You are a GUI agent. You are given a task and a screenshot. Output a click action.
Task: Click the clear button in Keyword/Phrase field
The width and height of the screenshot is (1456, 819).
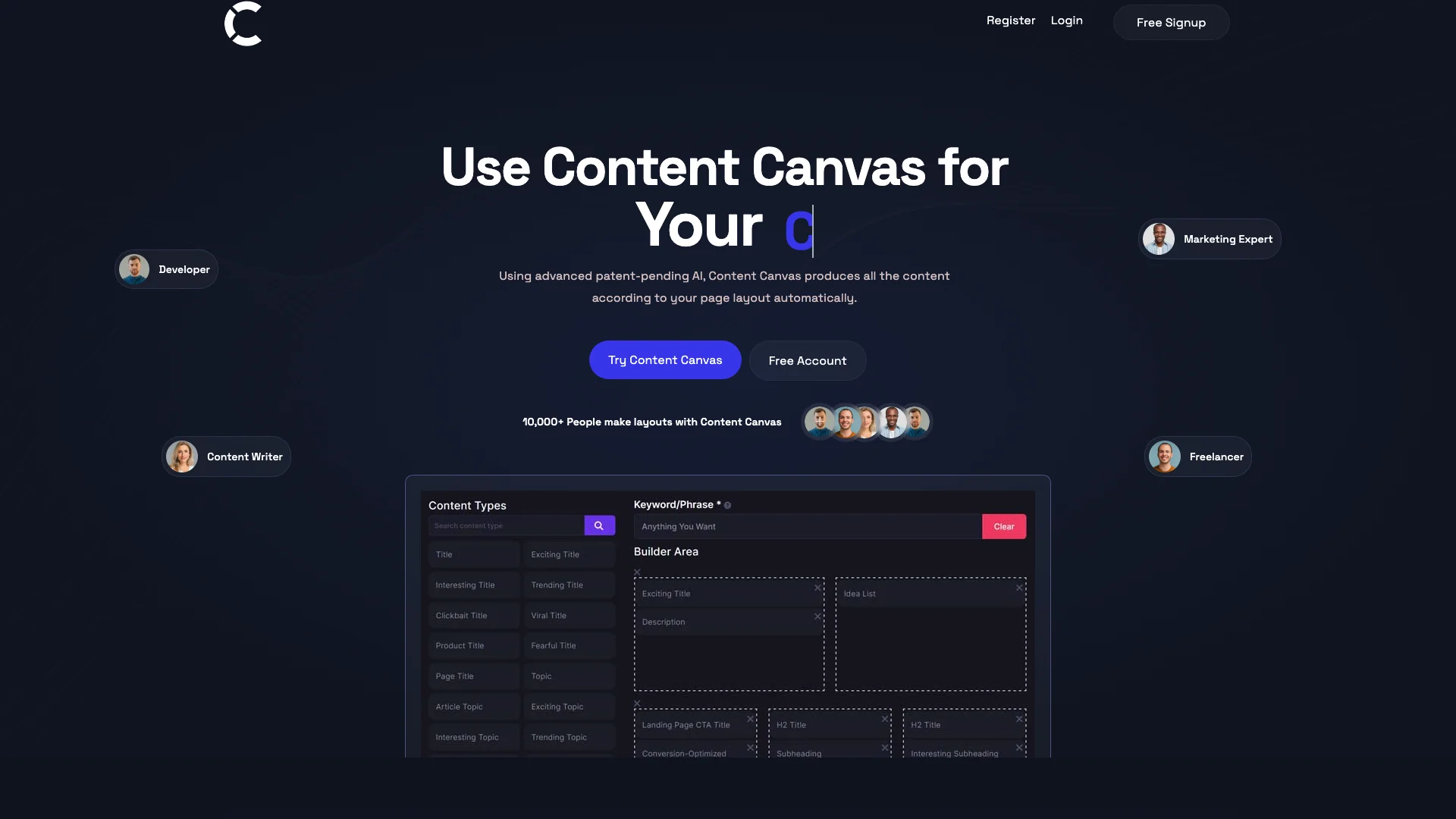click(x=1003, y=525)
